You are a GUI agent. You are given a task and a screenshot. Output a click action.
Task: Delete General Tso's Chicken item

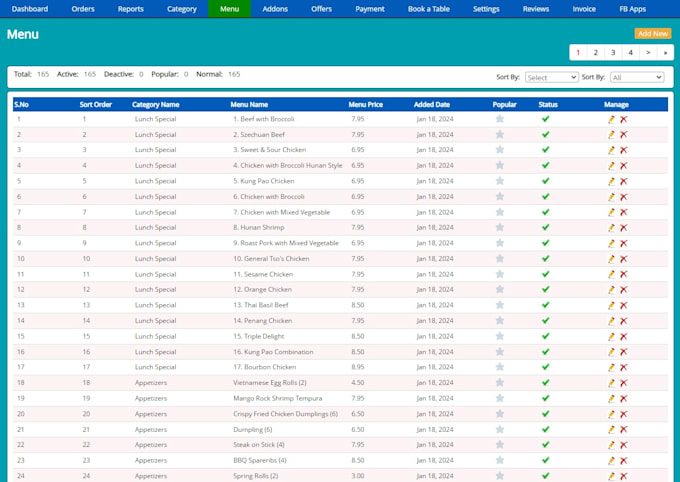tap(624, 259)
